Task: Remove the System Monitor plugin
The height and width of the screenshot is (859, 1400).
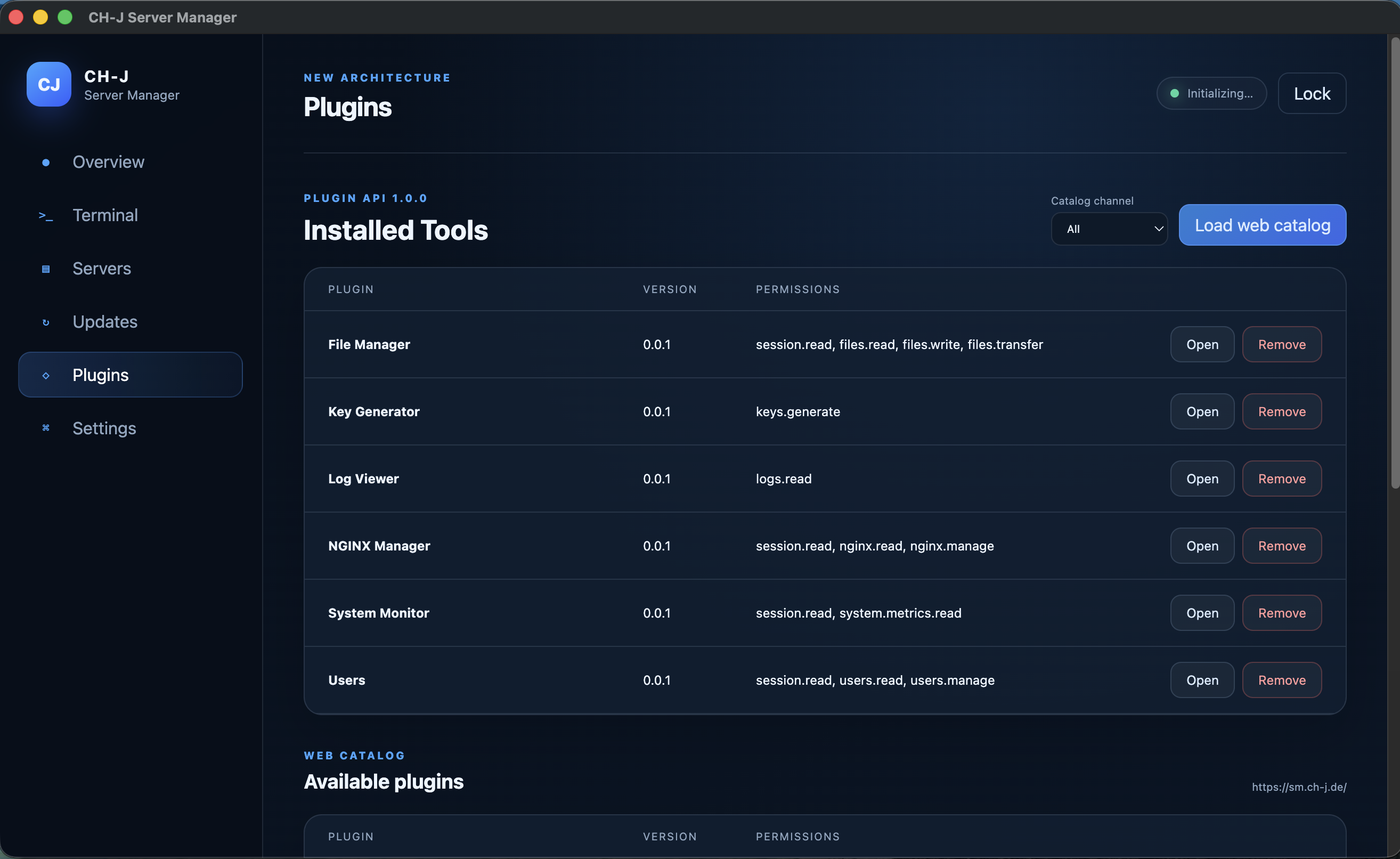Action: pos(1282,613)
